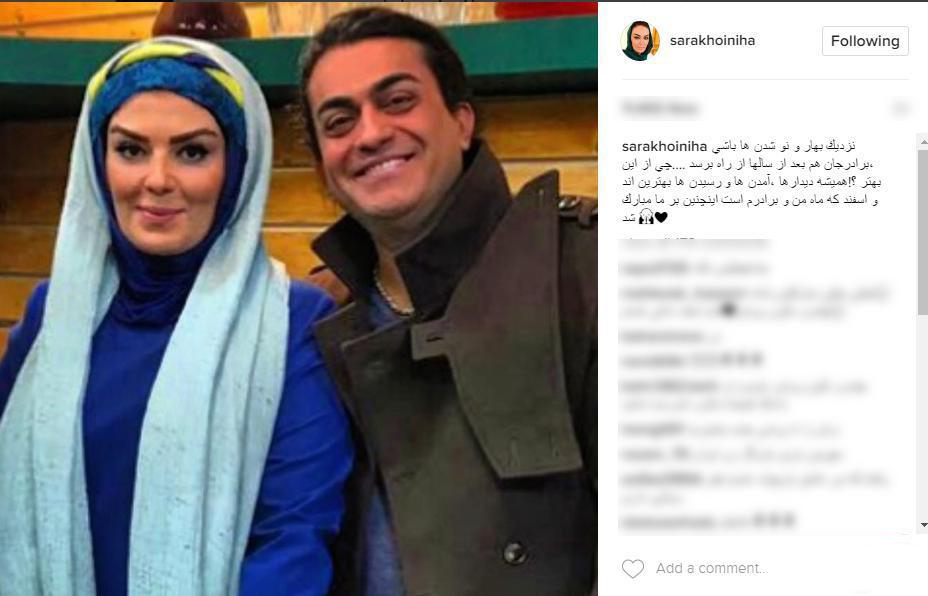
Task: Click the smiling man in the coat
Action: pos(450,308)
